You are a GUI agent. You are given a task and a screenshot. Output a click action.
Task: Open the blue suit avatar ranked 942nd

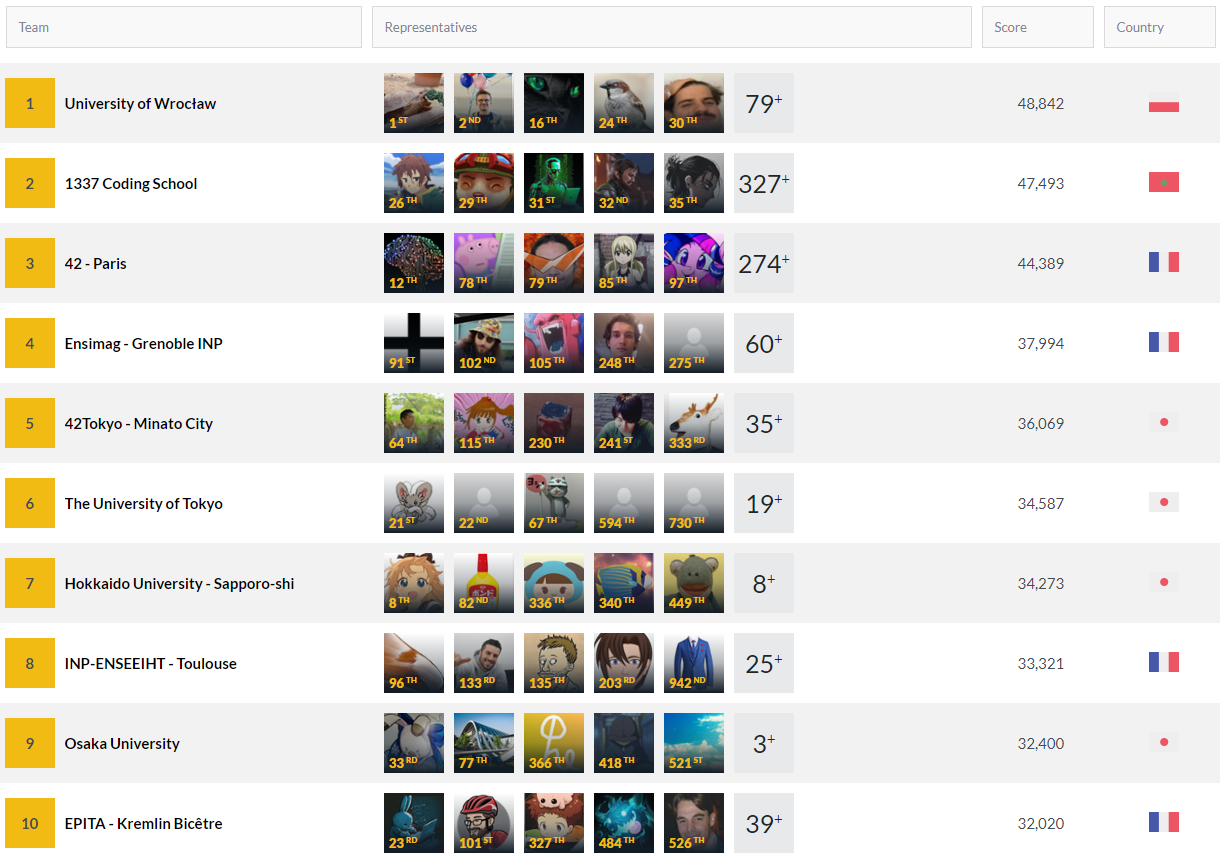[x=694, y=663]
